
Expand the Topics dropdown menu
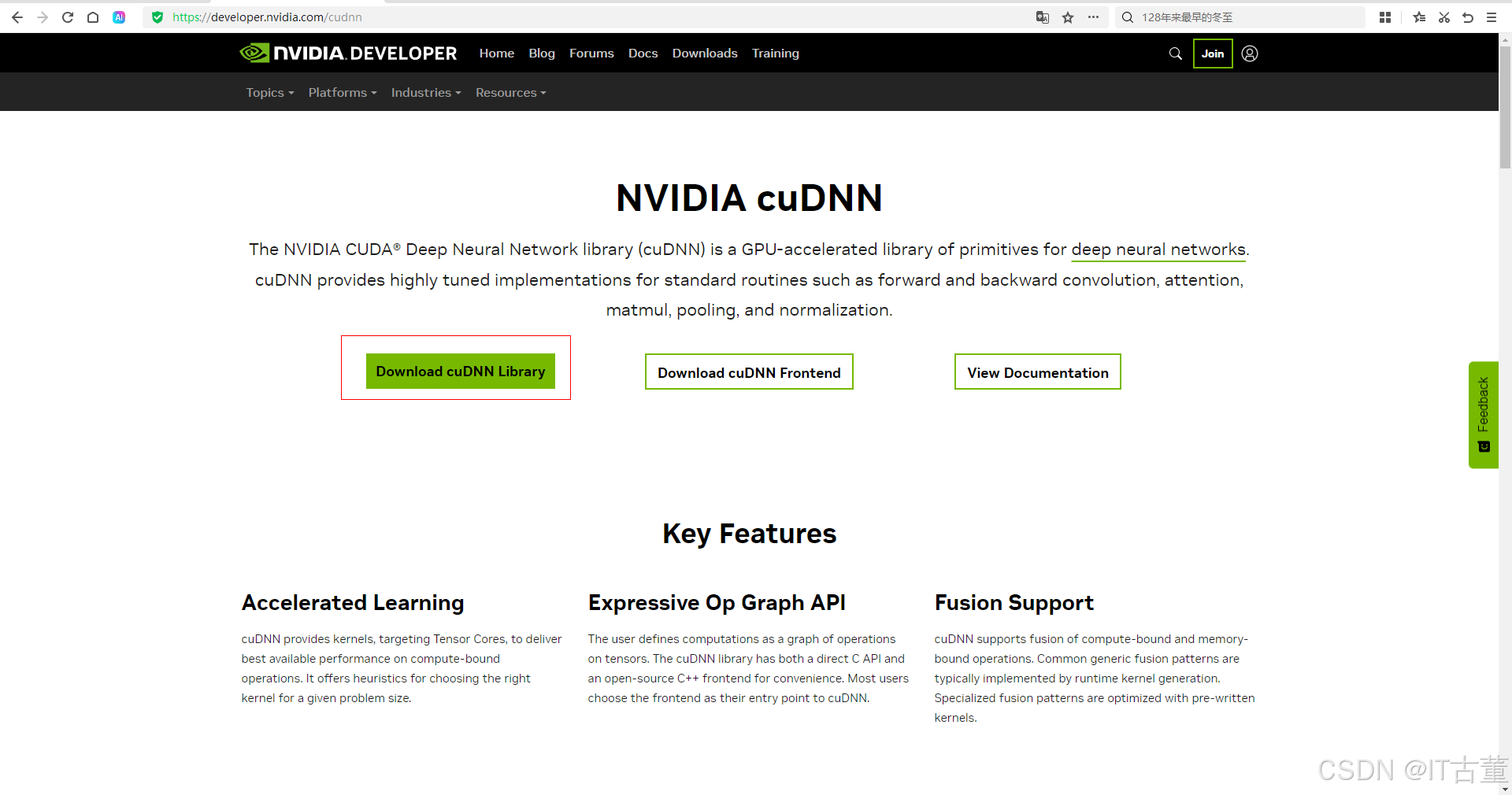[269, 93]
